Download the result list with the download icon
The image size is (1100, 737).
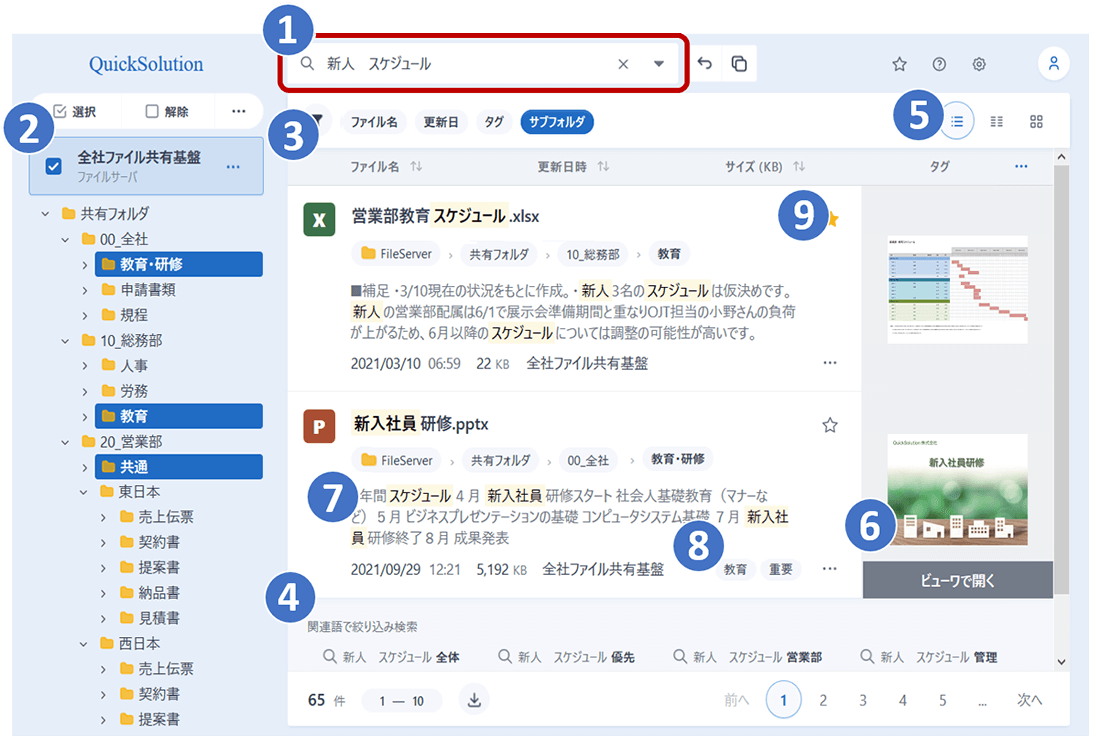click(474, 700)
